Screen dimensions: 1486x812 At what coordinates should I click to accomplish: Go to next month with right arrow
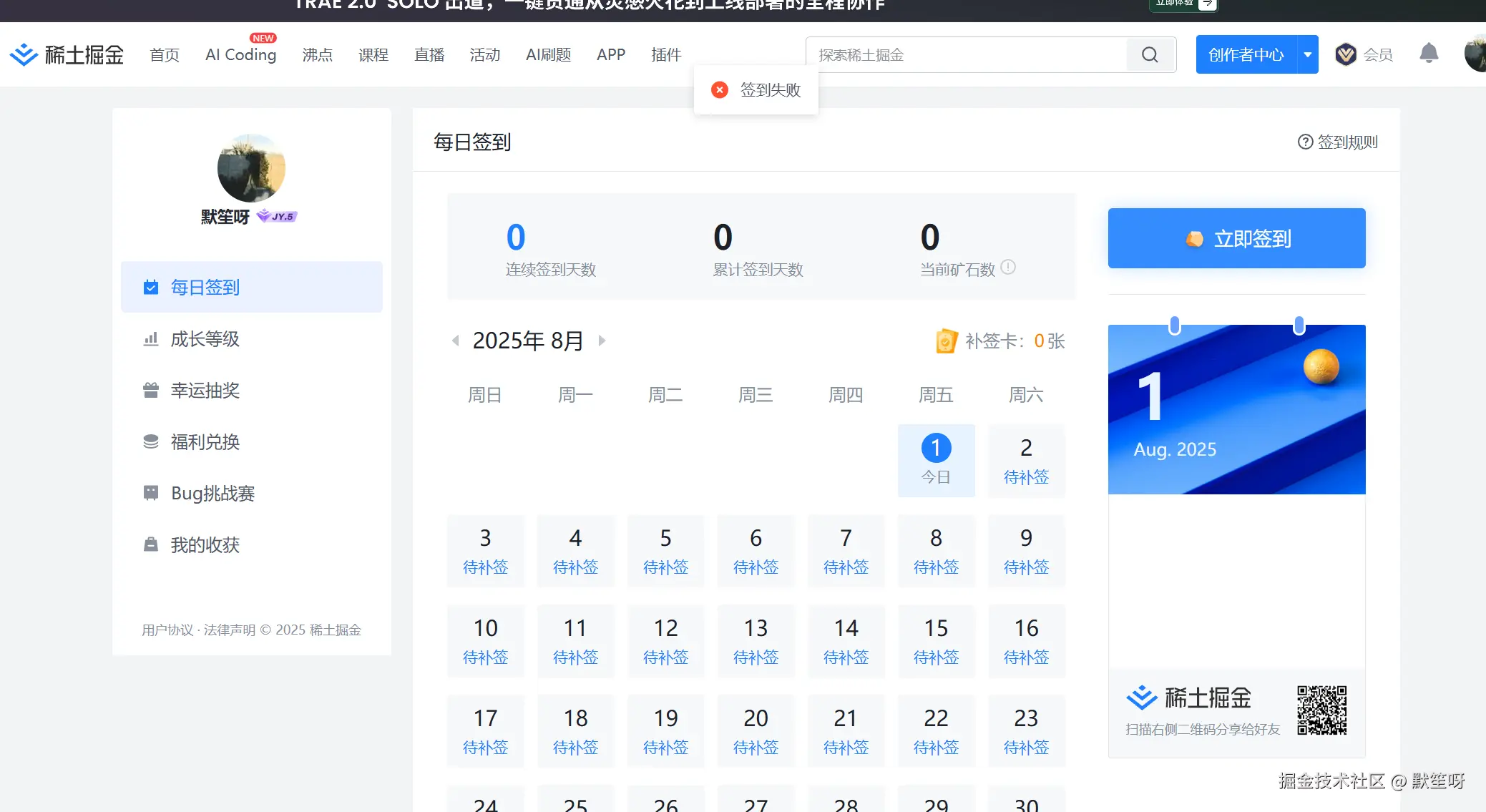(x=602, y=341)
